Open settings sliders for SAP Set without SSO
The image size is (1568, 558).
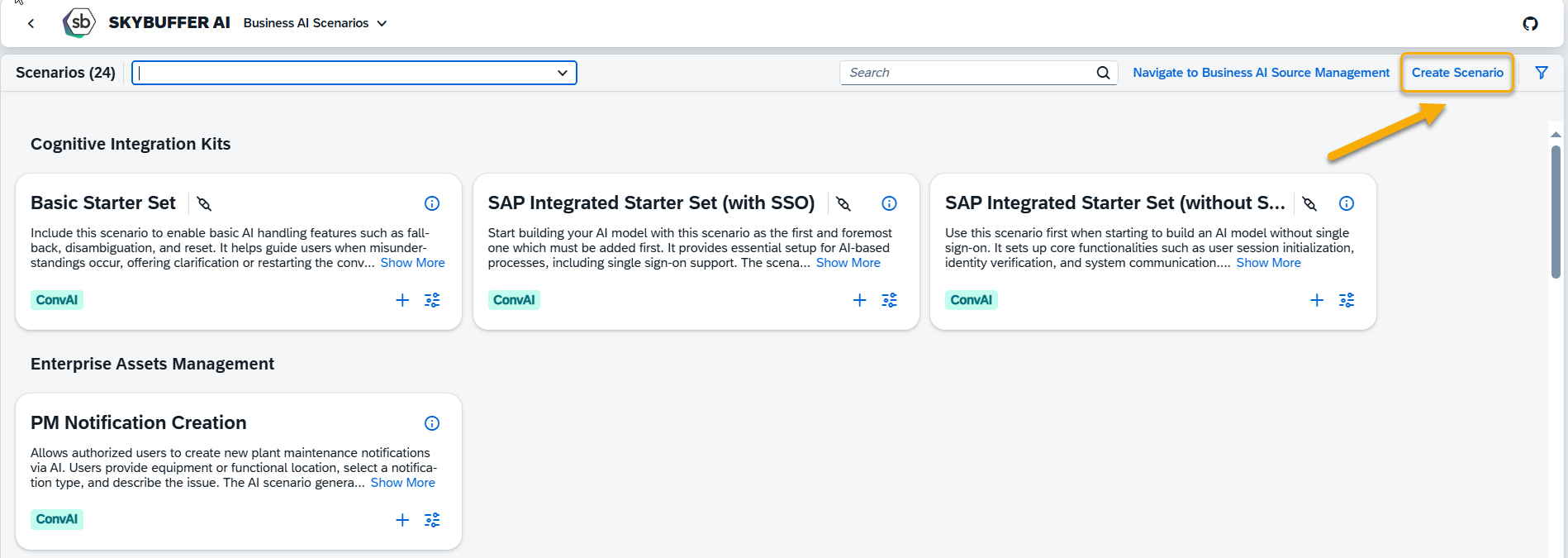click(1347, 300)
